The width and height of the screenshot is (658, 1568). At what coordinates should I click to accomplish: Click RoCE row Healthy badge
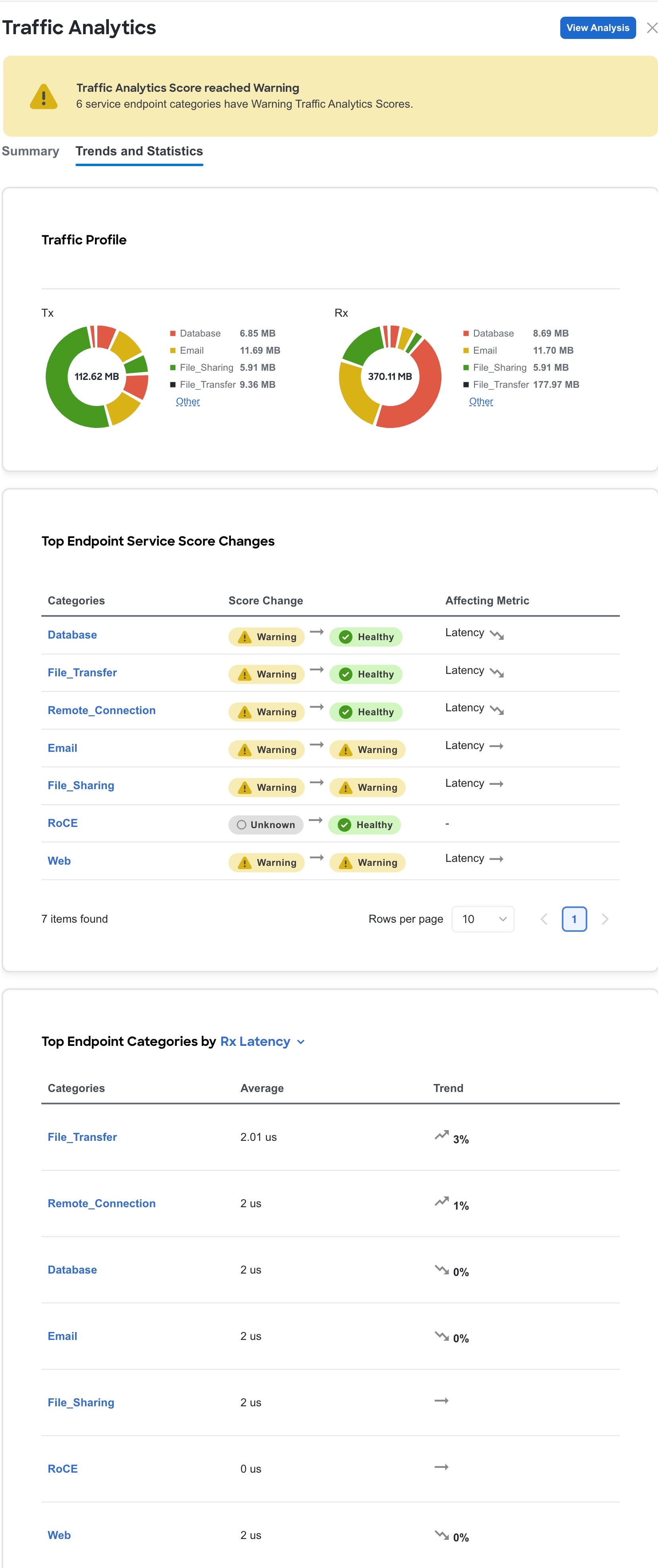[x=365, y=825]
